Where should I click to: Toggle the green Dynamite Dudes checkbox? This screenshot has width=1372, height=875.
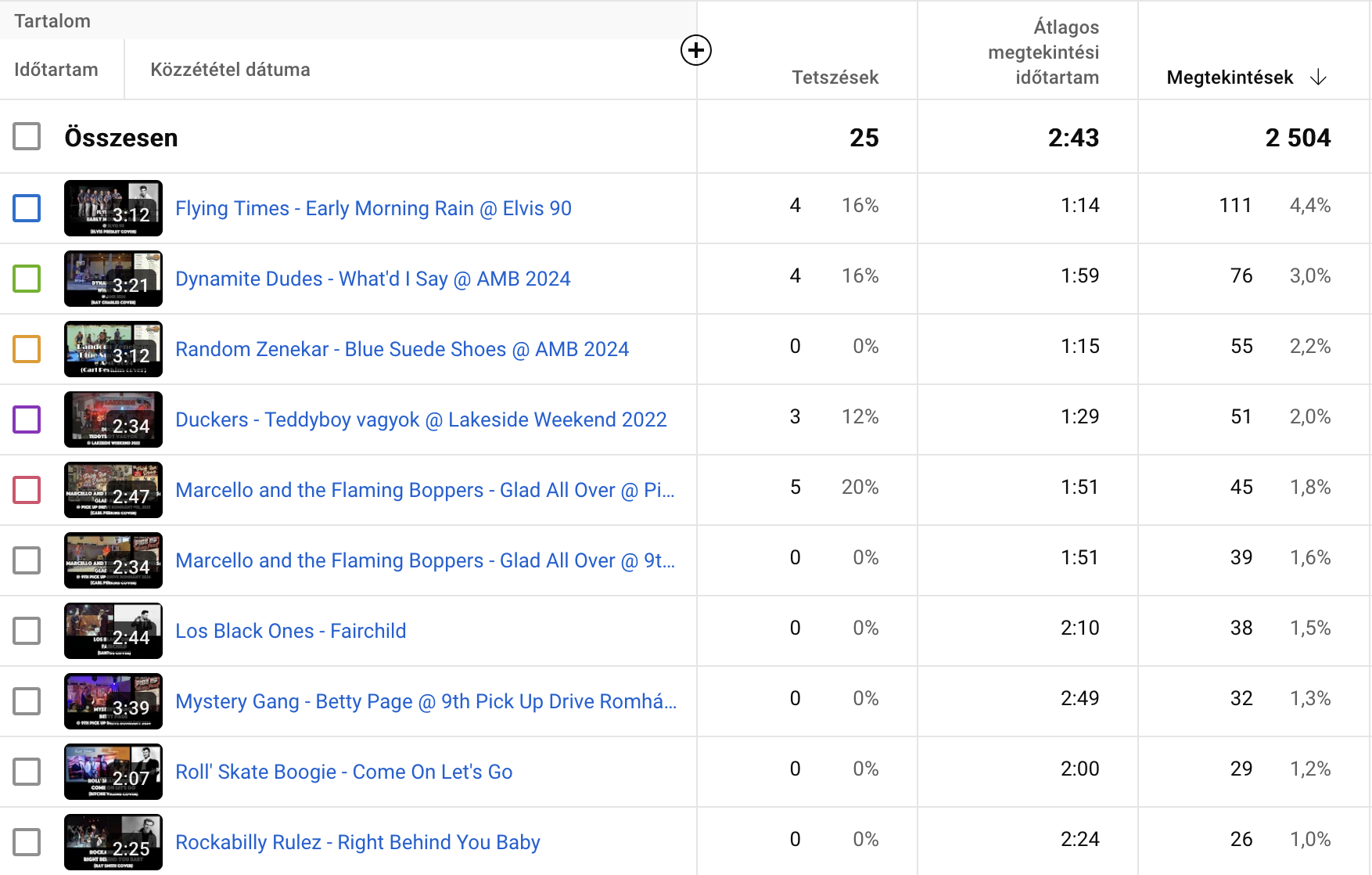click(x=27, y=279)
